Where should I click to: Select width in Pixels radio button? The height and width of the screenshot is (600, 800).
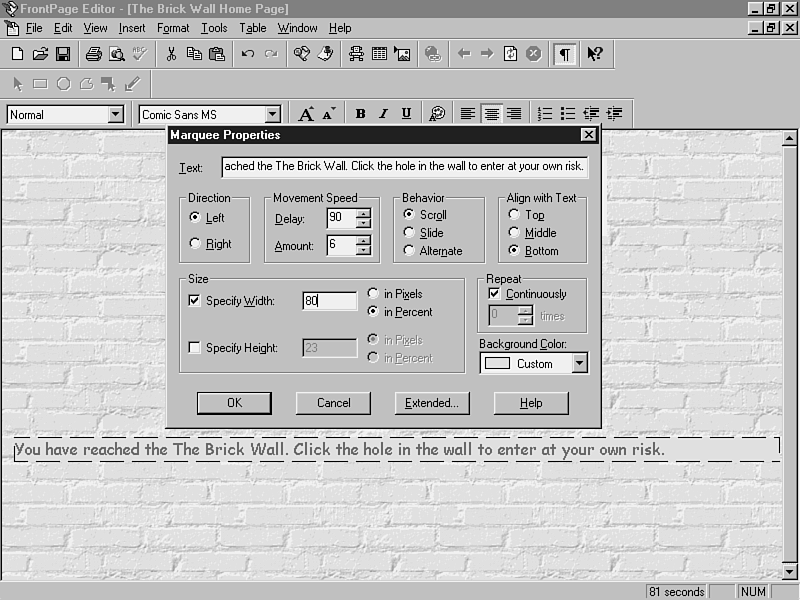[x=373, y=293]
